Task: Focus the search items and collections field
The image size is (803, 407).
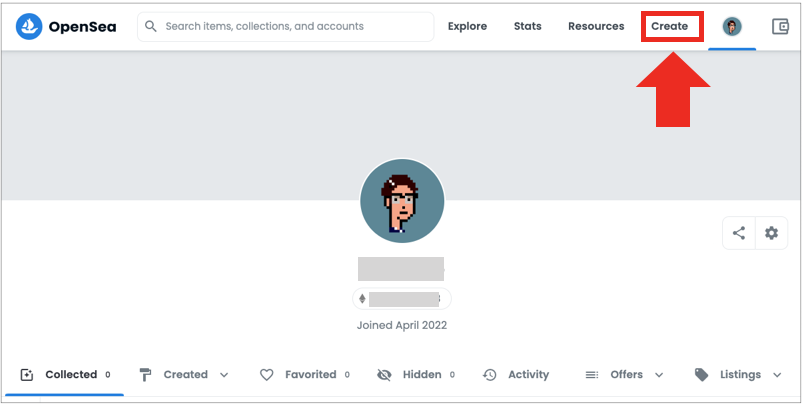Action: click(x=285, y=27)
